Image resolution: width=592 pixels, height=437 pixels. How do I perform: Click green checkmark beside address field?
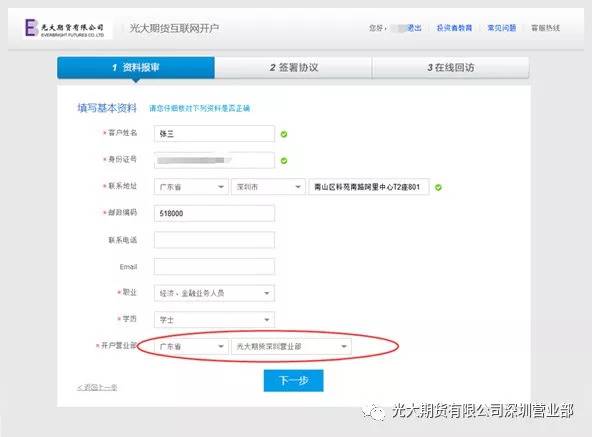[438, 187]
